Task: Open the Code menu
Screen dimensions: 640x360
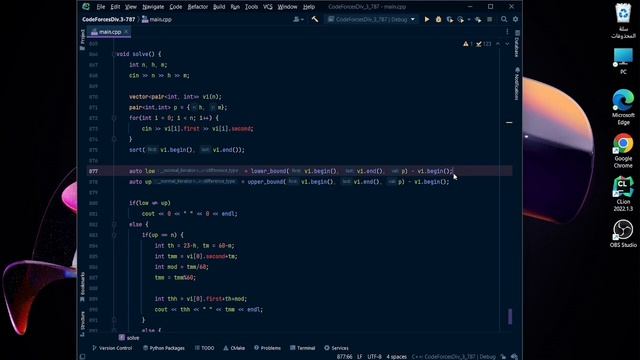Action: tap(176, 7)
